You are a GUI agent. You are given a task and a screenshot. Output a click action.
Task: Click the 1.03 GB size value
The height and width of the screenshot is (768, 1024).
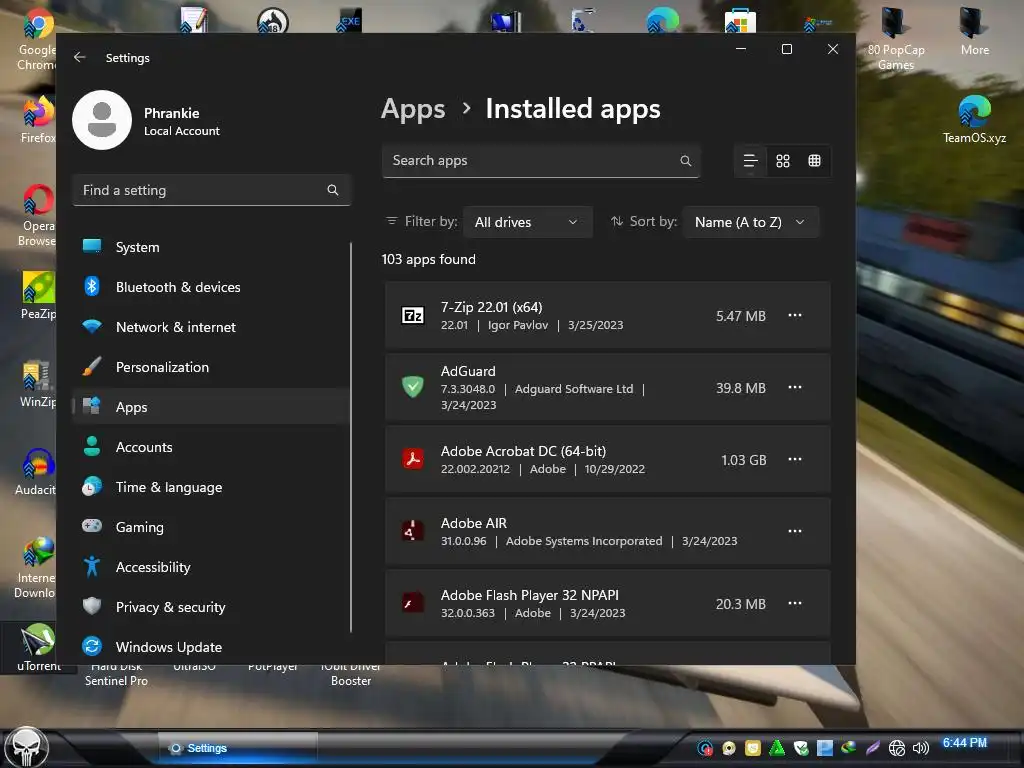tap(743, 460)
